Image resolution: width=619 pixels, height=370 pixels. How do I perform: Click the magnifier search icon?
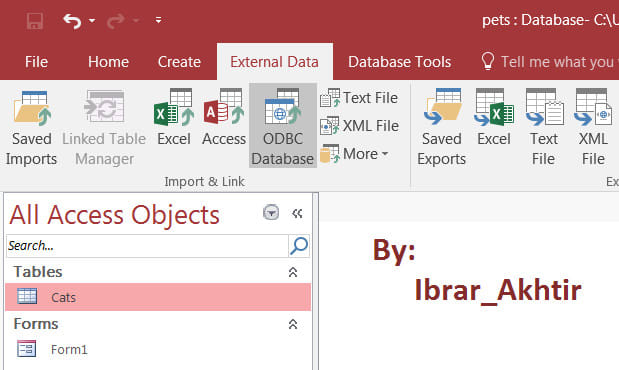click(299, 246)
